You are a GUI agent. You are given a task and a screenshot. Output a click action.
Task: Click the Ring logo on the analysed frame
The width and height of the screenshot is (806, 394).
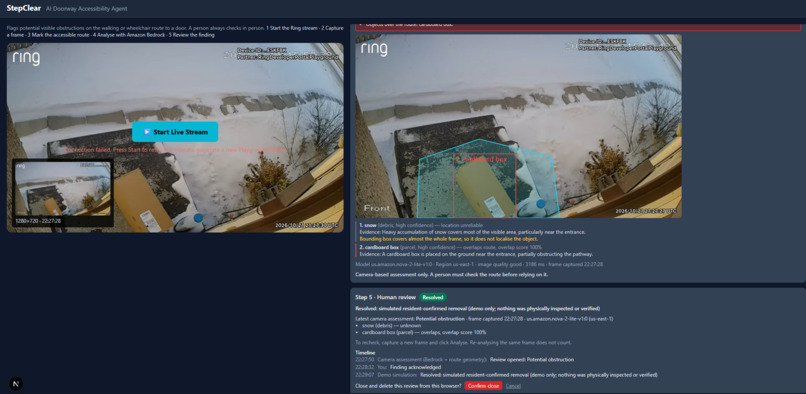pyautogui.click(x=374, y=48)
